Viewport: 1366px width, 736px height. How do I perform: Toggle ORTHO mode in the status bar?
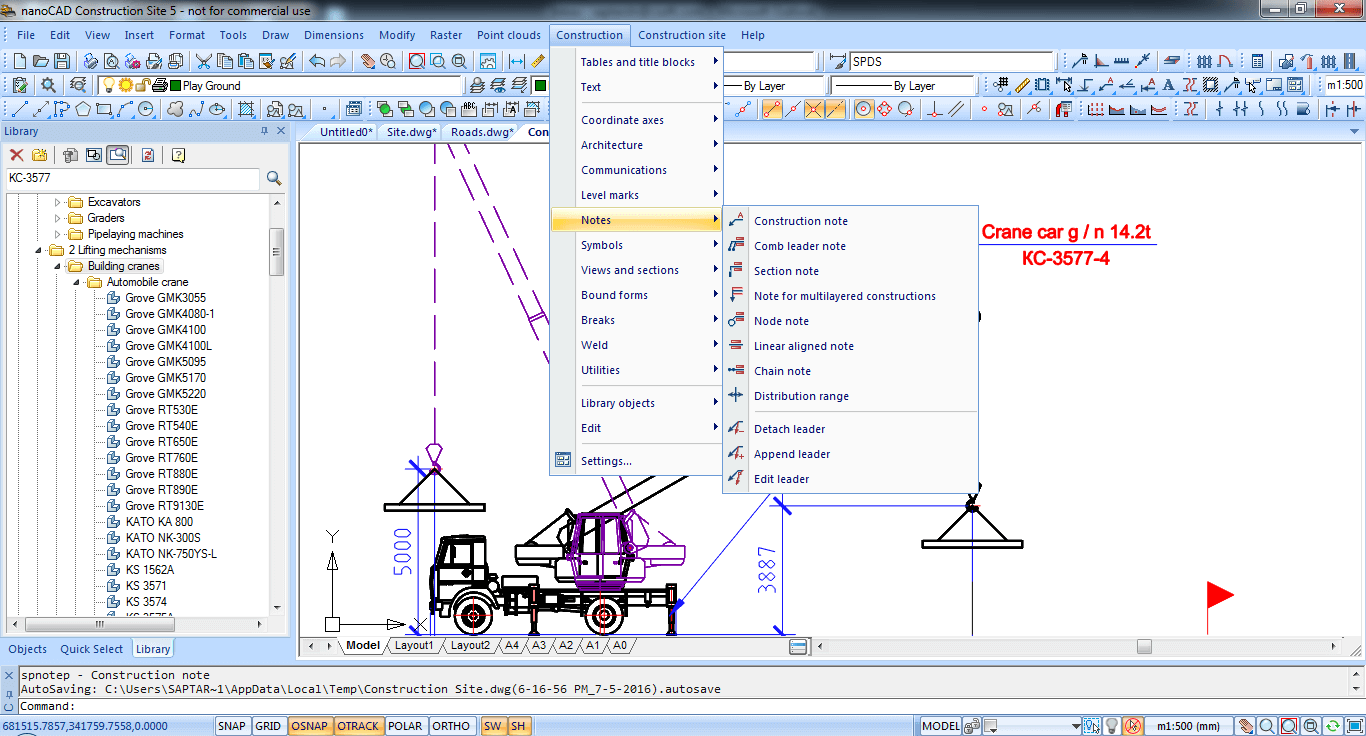coord(451,726)
